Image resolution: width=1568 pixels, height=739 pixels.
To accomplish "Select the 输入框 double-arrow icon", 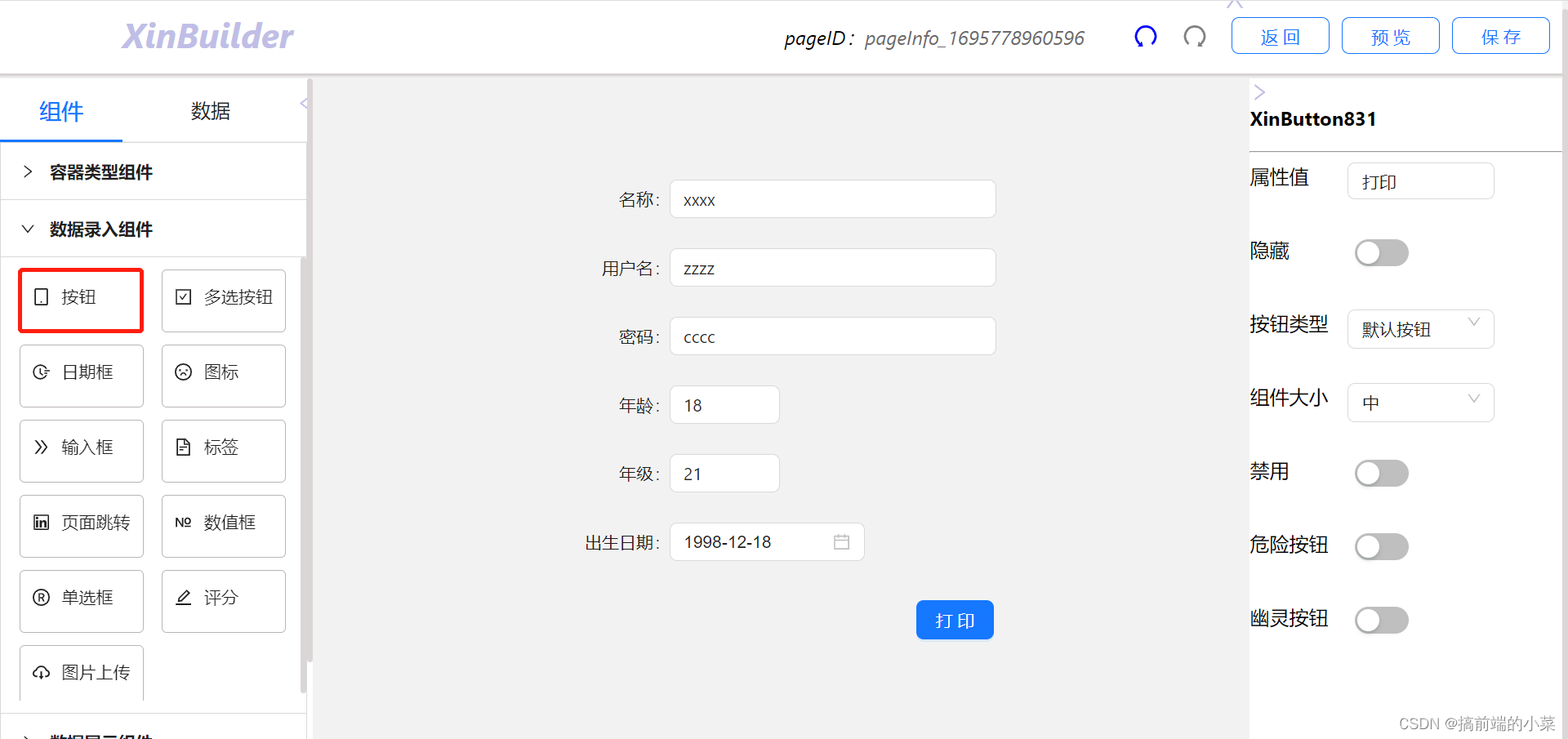I will [42, 447].
